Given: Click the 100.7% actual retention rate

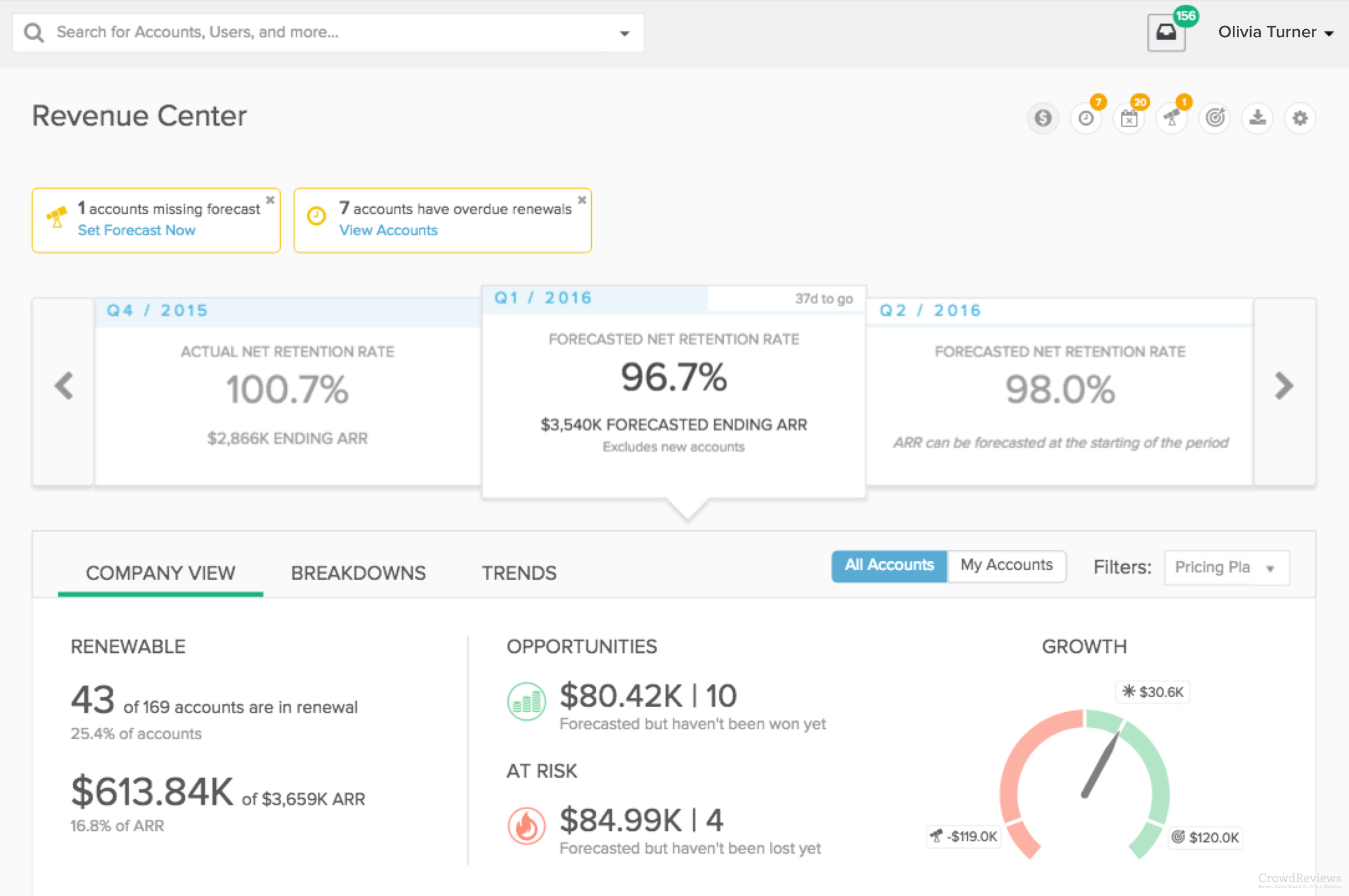Looking at the screenshot, I should click(x=287, y=390).
